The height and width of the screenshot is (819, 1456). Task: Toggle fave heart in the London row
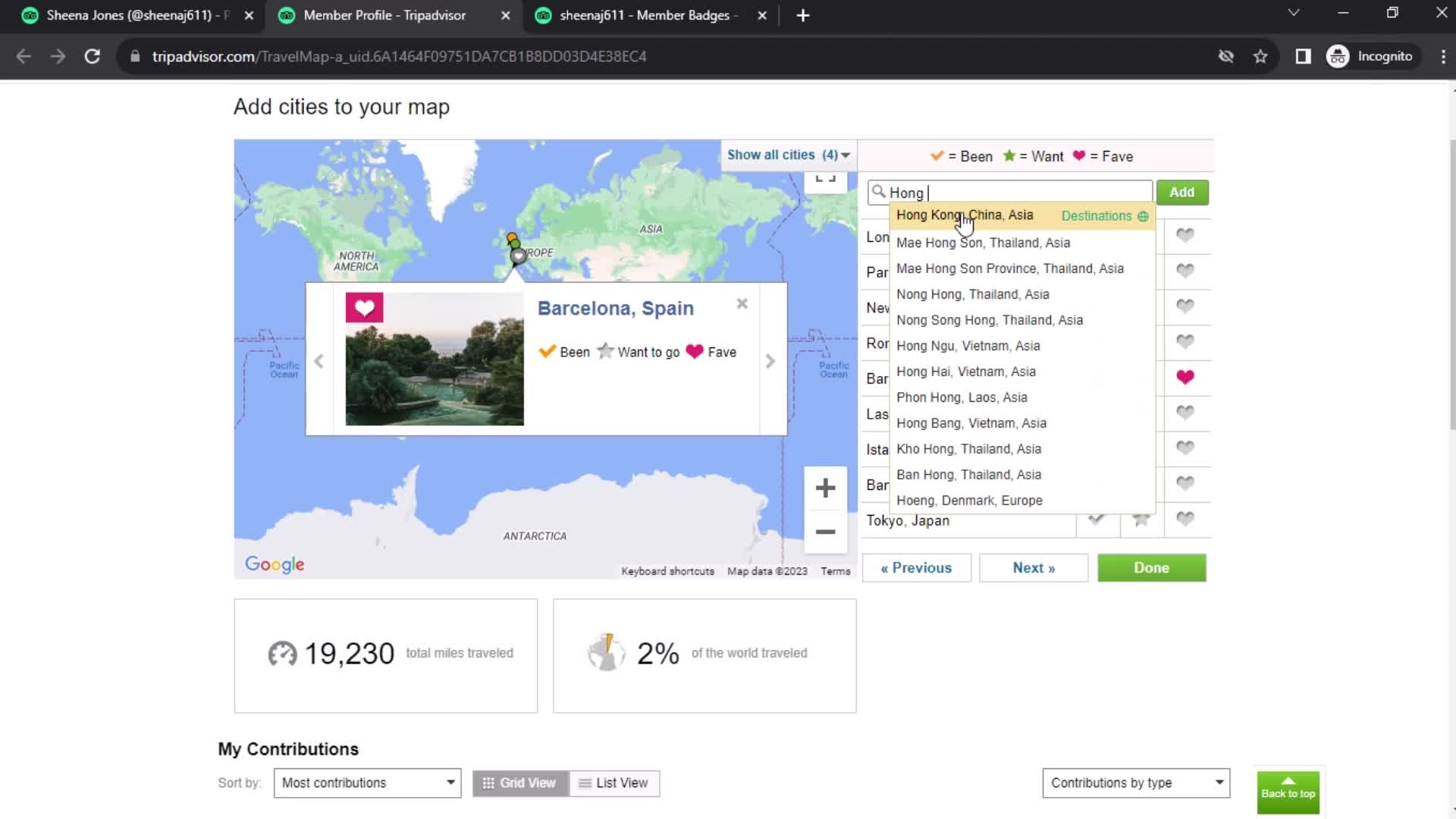[x=1185, y=235]
